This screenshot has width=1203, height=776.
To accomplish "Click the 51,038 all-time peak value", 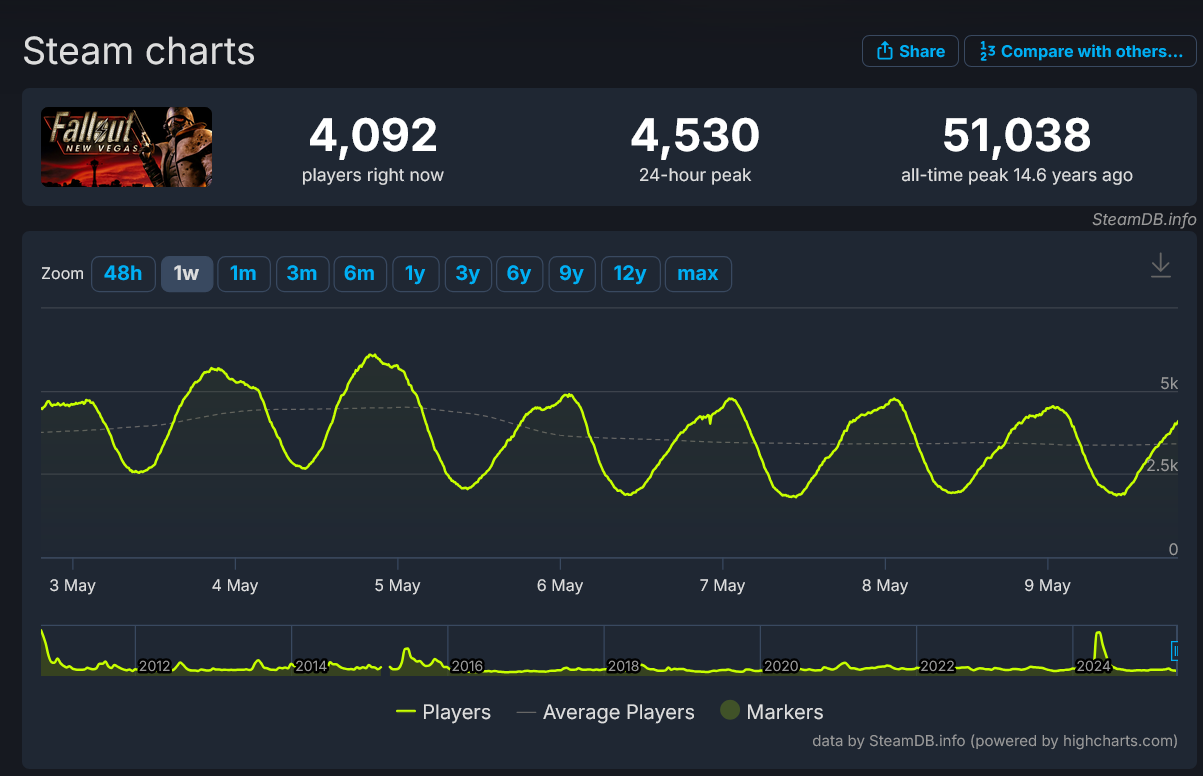I will coord(1017,135).
